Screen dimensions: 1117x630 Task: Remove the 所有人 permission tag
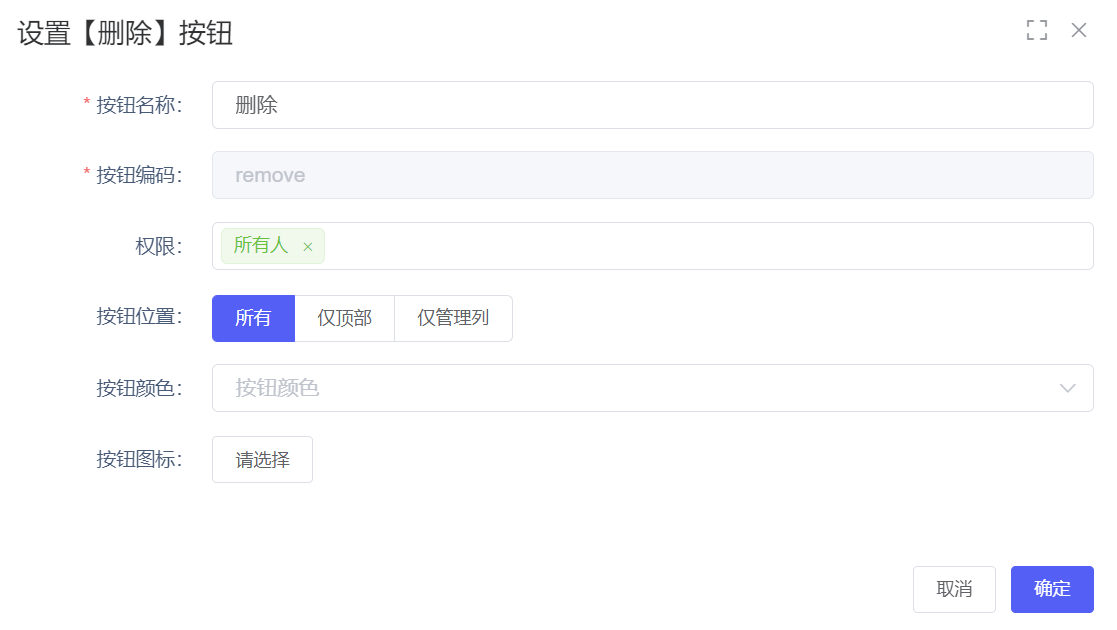tap(308, 247)
